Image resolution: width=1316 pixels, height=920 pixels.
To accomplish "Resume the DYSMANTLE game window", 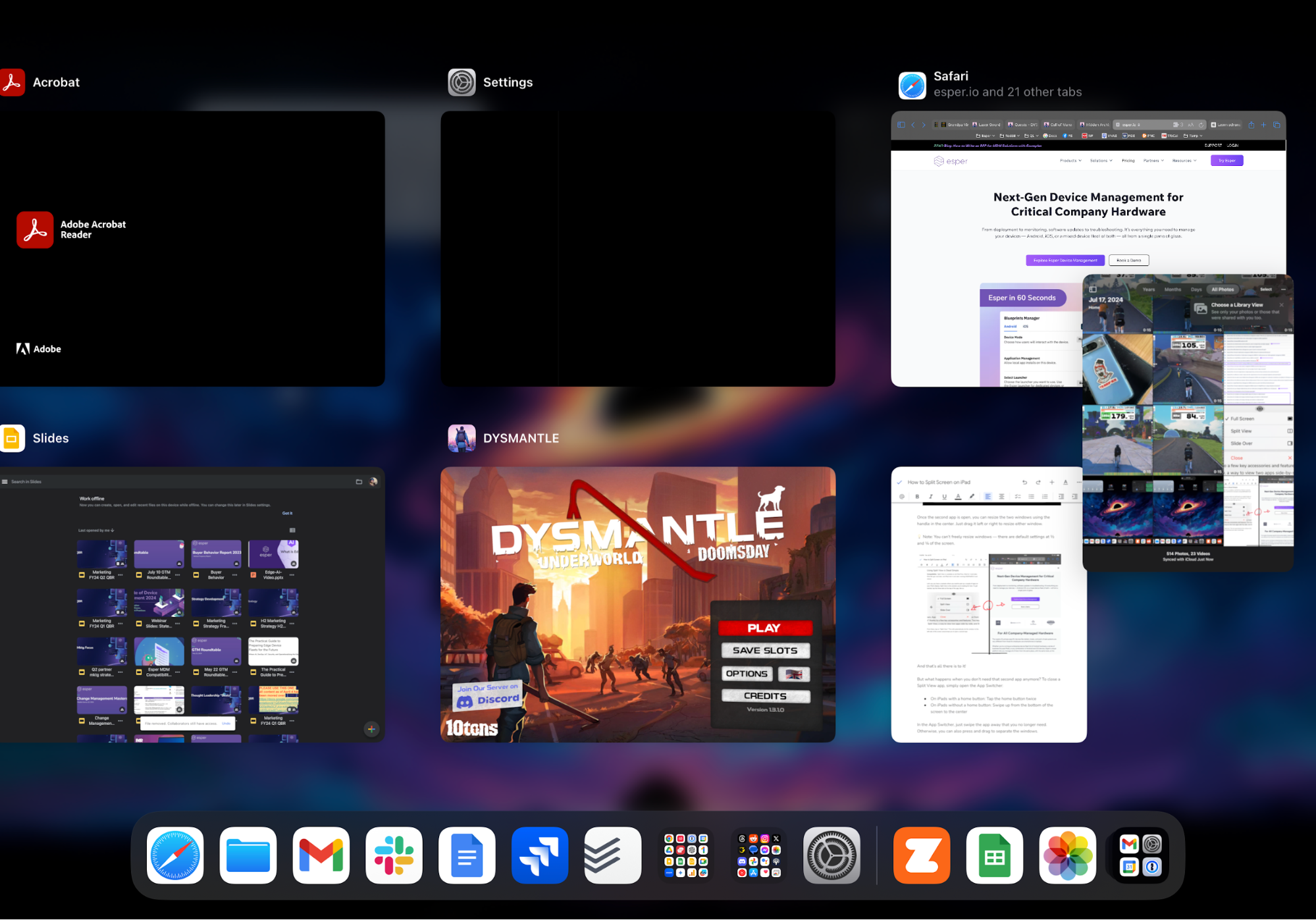I will [637, 604].
